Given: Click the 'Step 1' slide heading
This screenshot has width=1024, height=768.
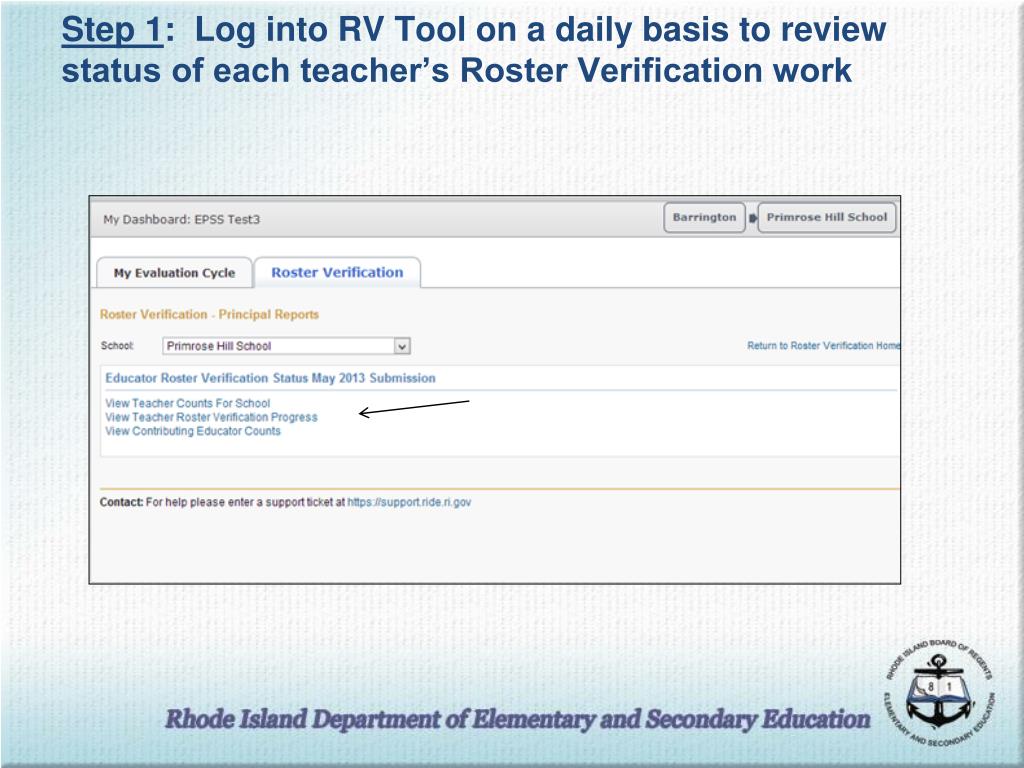Looking at the screenshot, I should click(112, 30).
